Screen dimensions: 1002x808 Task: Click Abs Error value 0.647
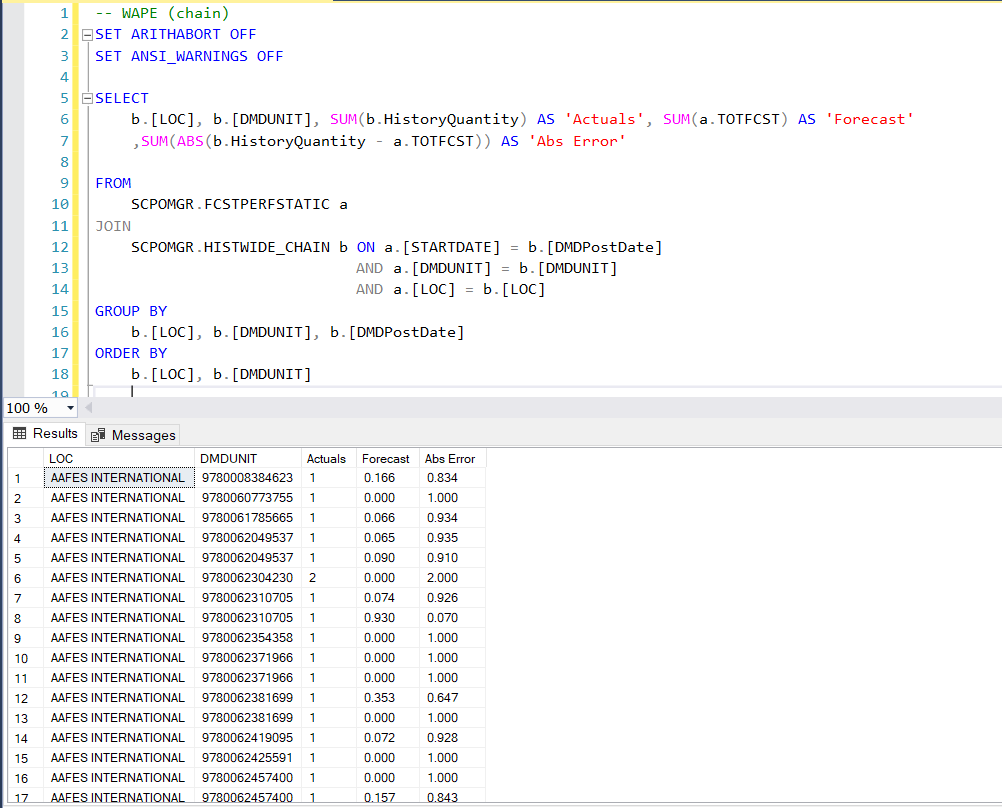[452, 698]
